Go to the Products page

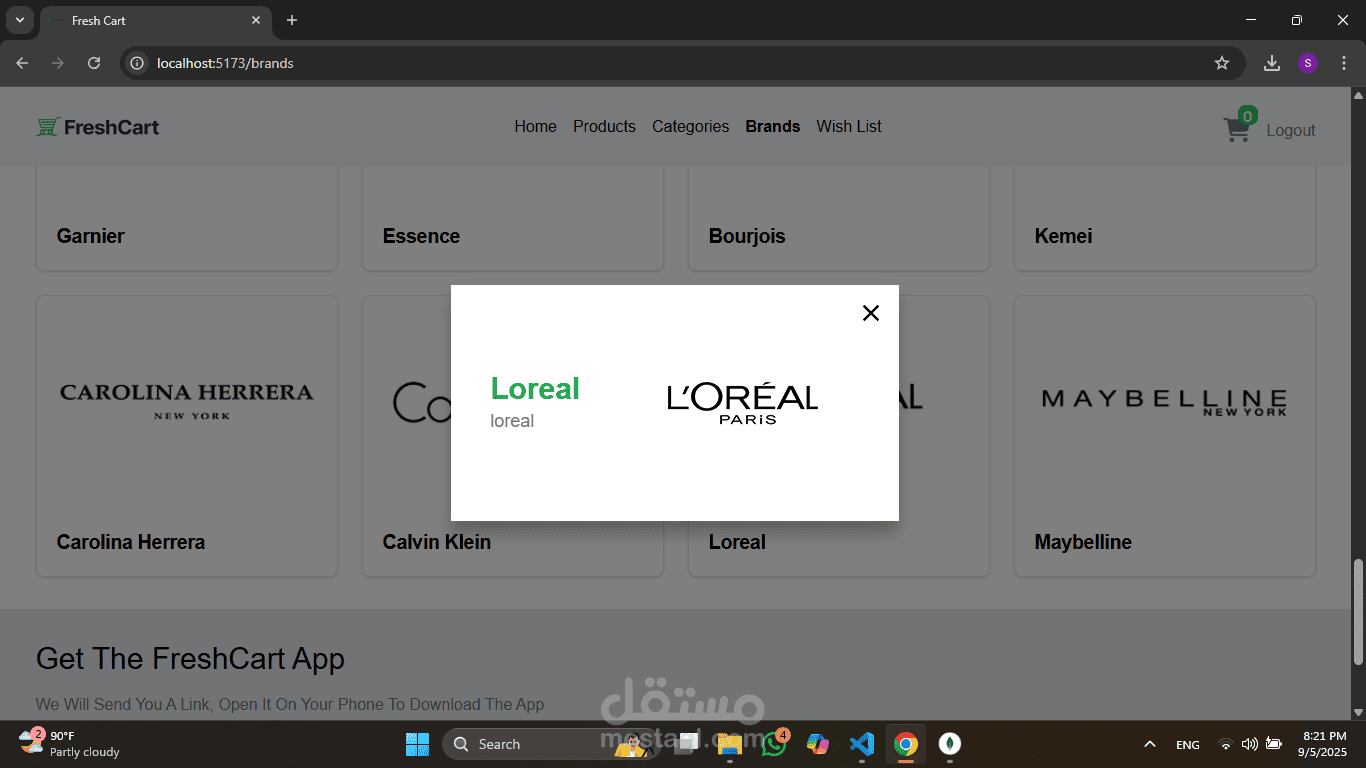pyautogui.click(x=604, y=126)
